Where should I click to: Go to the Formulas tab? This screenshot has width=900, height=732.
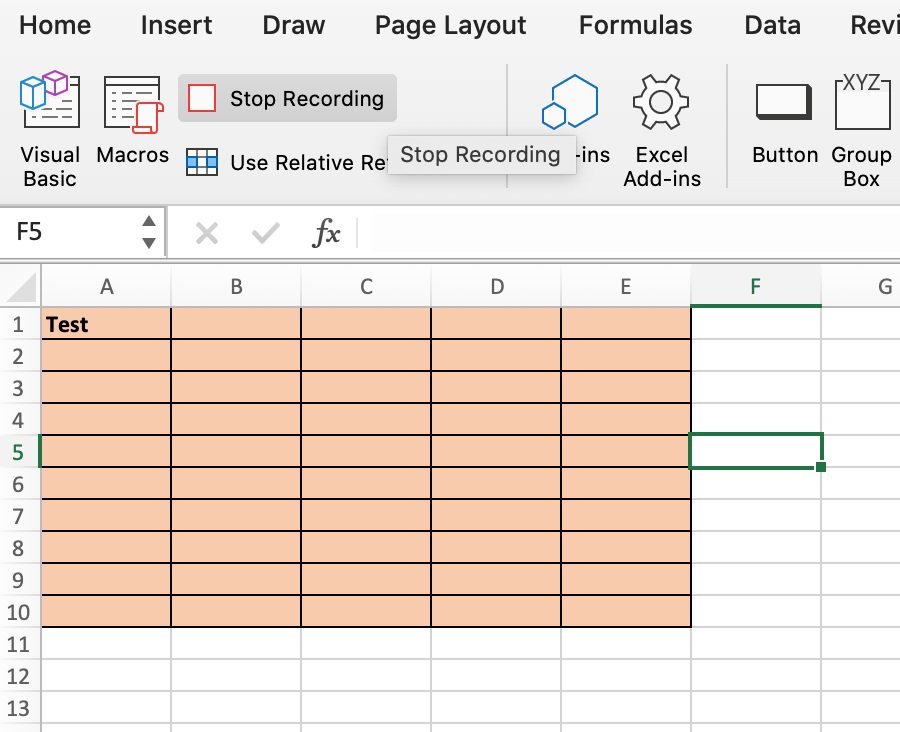tap(635, 25)
